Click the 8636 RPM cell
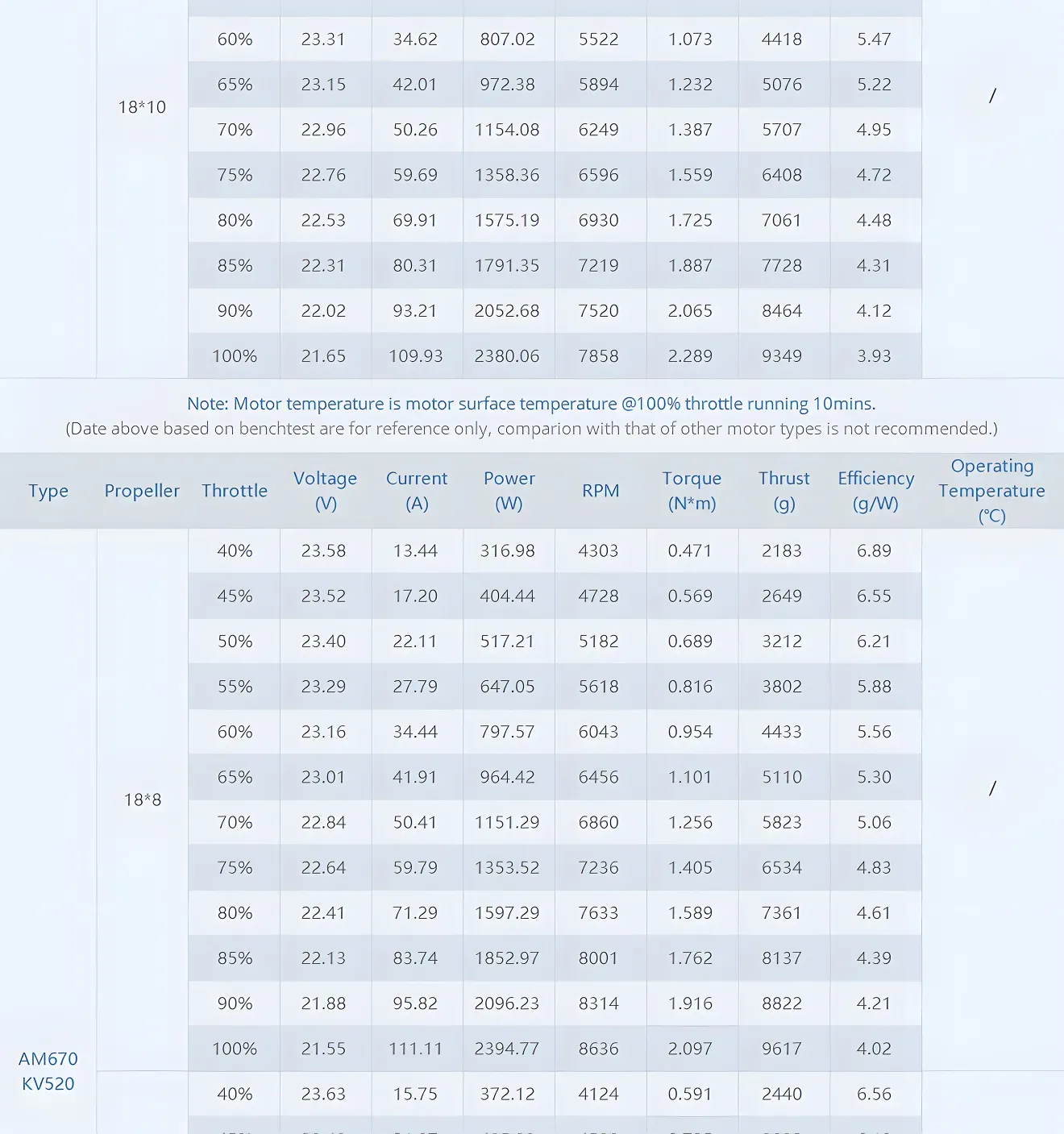The width and height of the screenshot is (1064, 1134). point(599,1049)
